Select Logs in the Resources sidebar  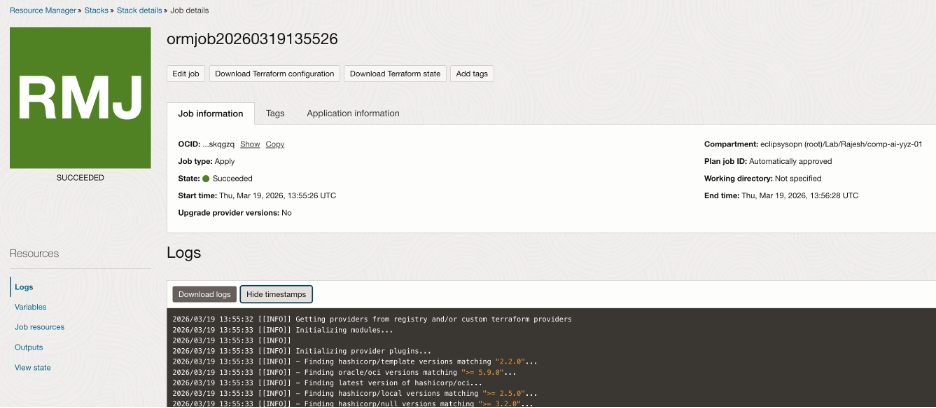(x=24, y=287)
